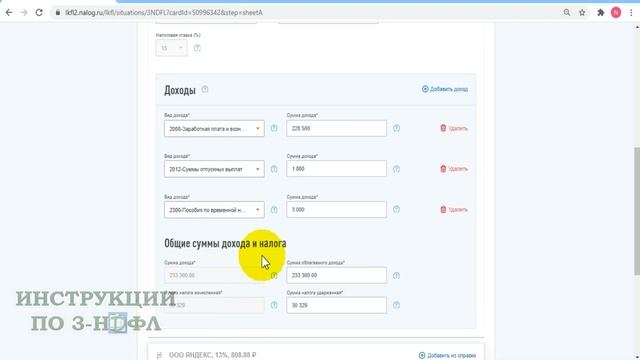The height and width of the screenshot is (360, 640).
Task: Bookmark the page with the star icon
Action: pyautogui.click(x=582, y=13)
